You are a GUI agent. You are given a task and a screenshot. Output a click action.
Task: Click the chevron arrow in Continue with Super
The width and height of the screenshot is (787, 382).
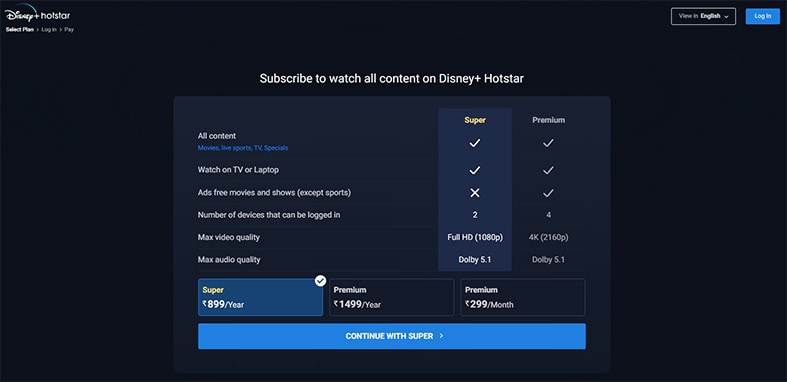pos(441,336)
